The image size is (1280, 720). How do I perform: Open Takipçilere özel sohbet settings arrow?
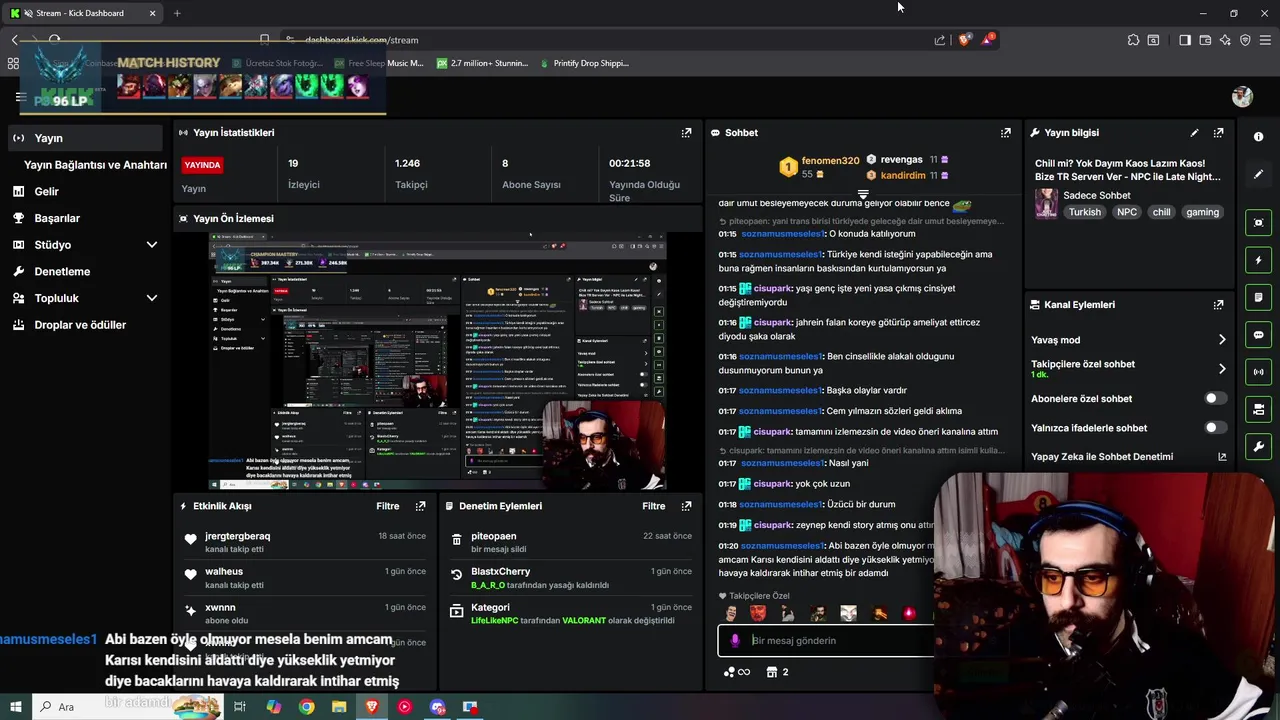1221,369
